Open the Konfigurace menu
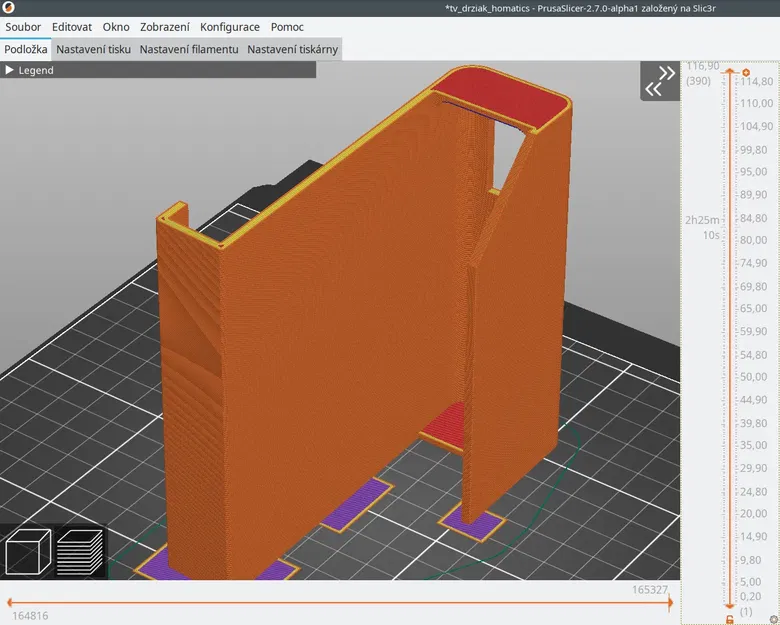 click(x=230, y=27)
